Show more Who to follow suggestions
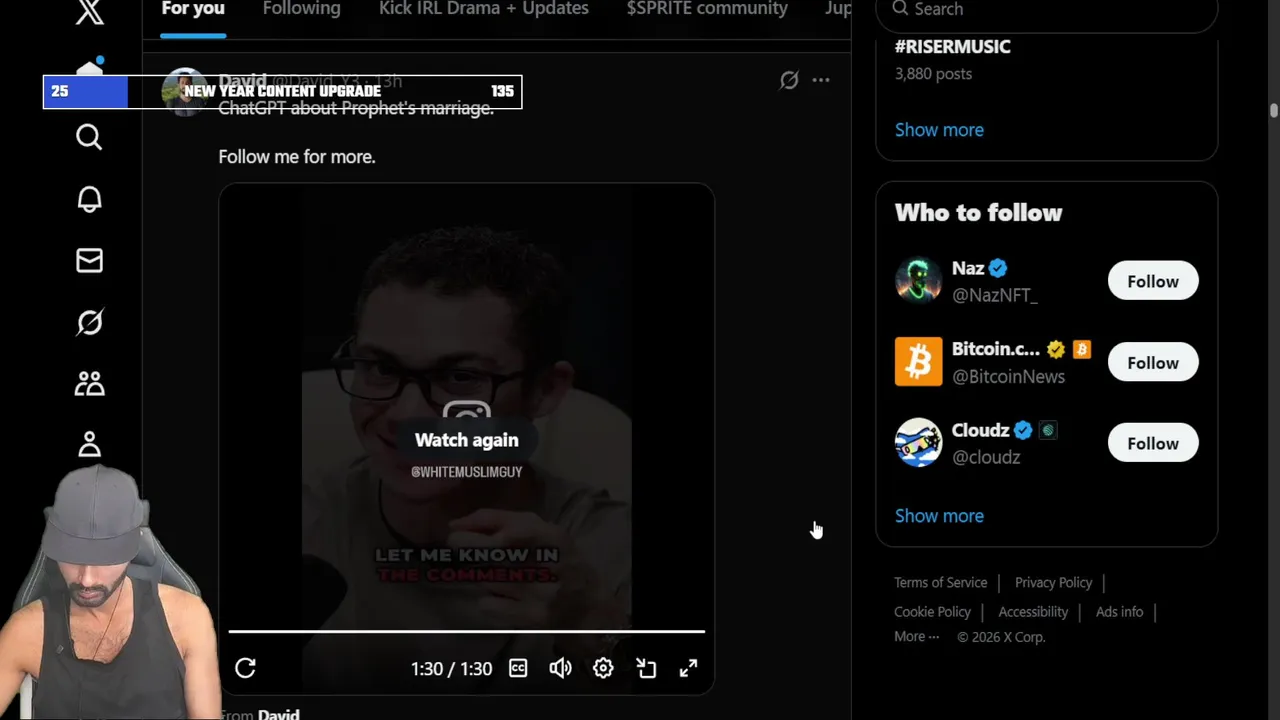Viewport: 1280px width, 720px height. coord(939,516)
